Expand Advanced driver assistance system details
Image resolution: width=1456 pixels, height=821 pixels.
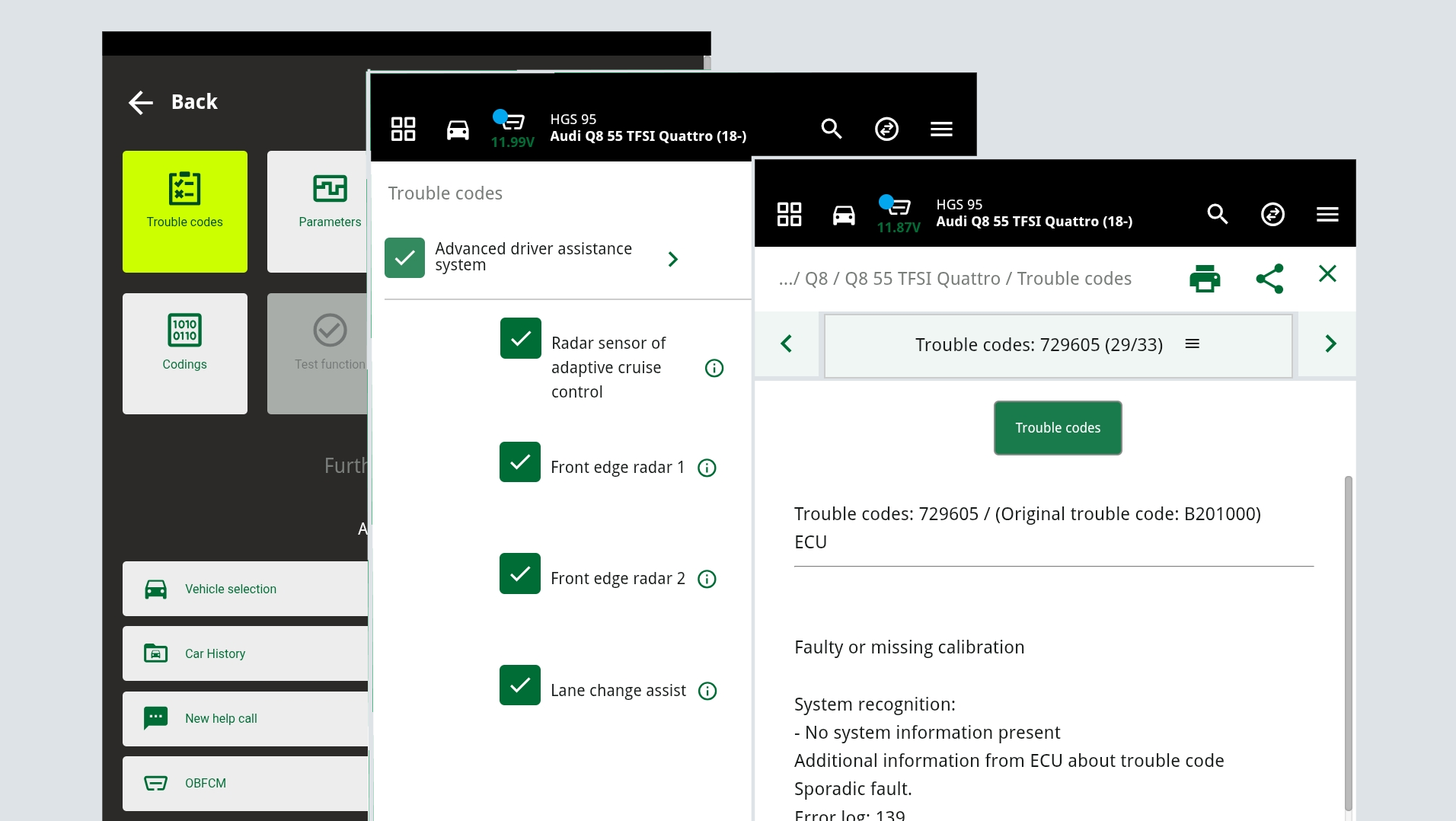pos(673,259)
